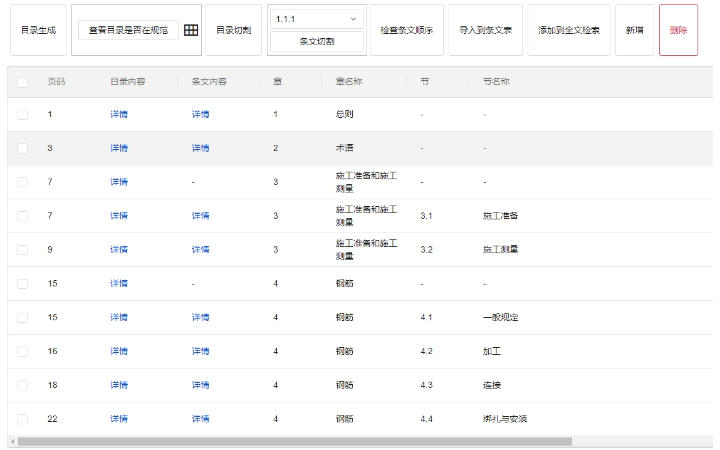Open 目录内容 详情 in the 3.1 施工准备 row
720x450 pixels.
pos(119,216)
